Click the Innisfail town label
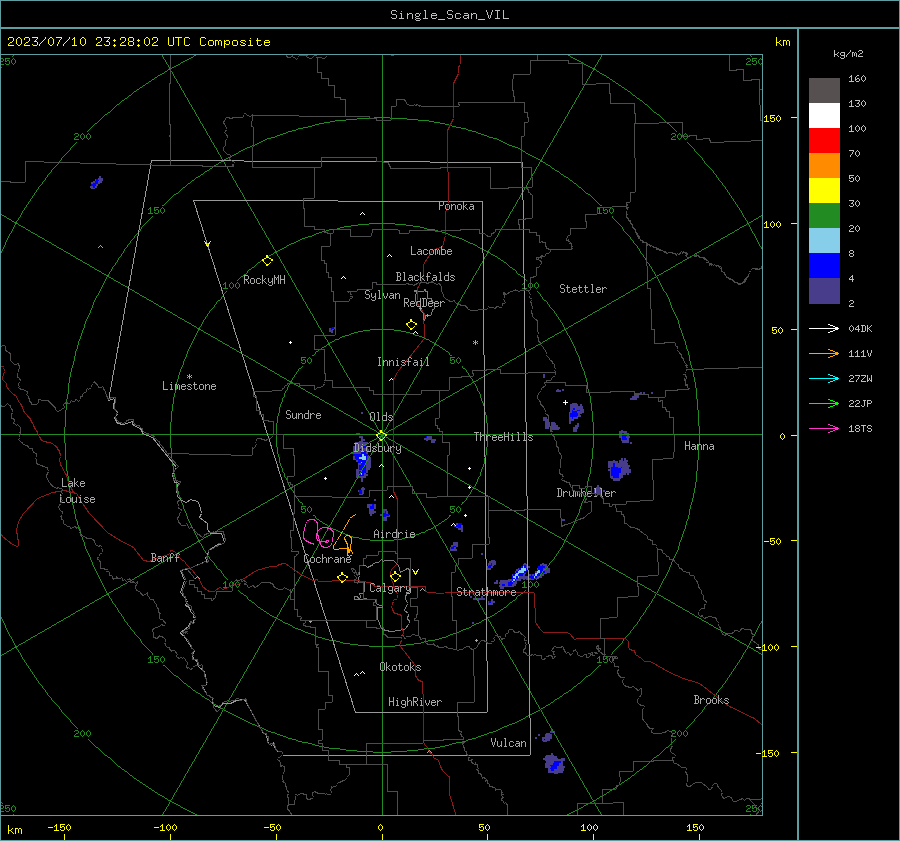This screenshot has width=900, height=841. (403, 362)
